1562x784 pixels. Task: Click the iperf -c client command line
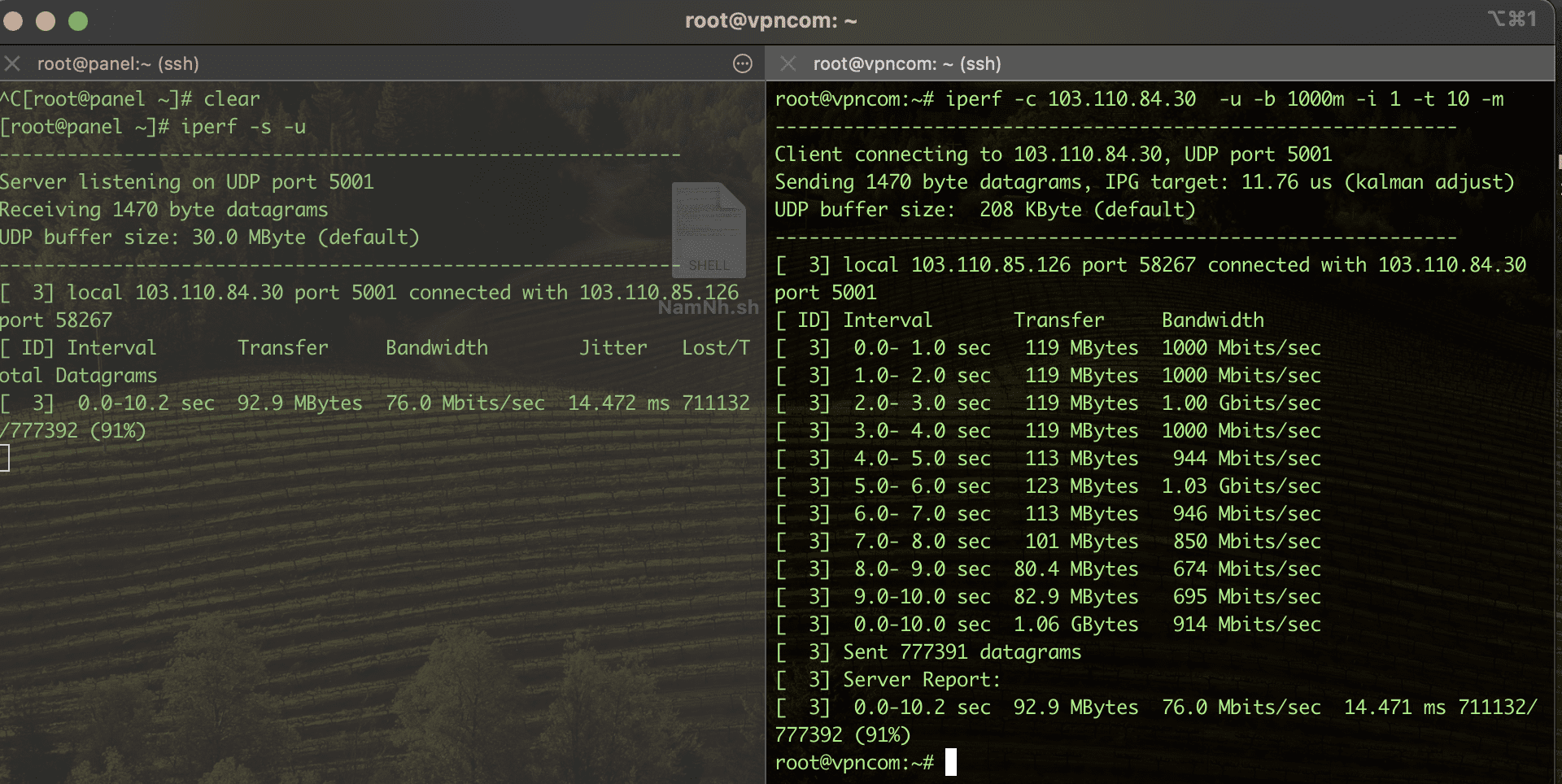pyautogui.click(x=1139, y=99)
